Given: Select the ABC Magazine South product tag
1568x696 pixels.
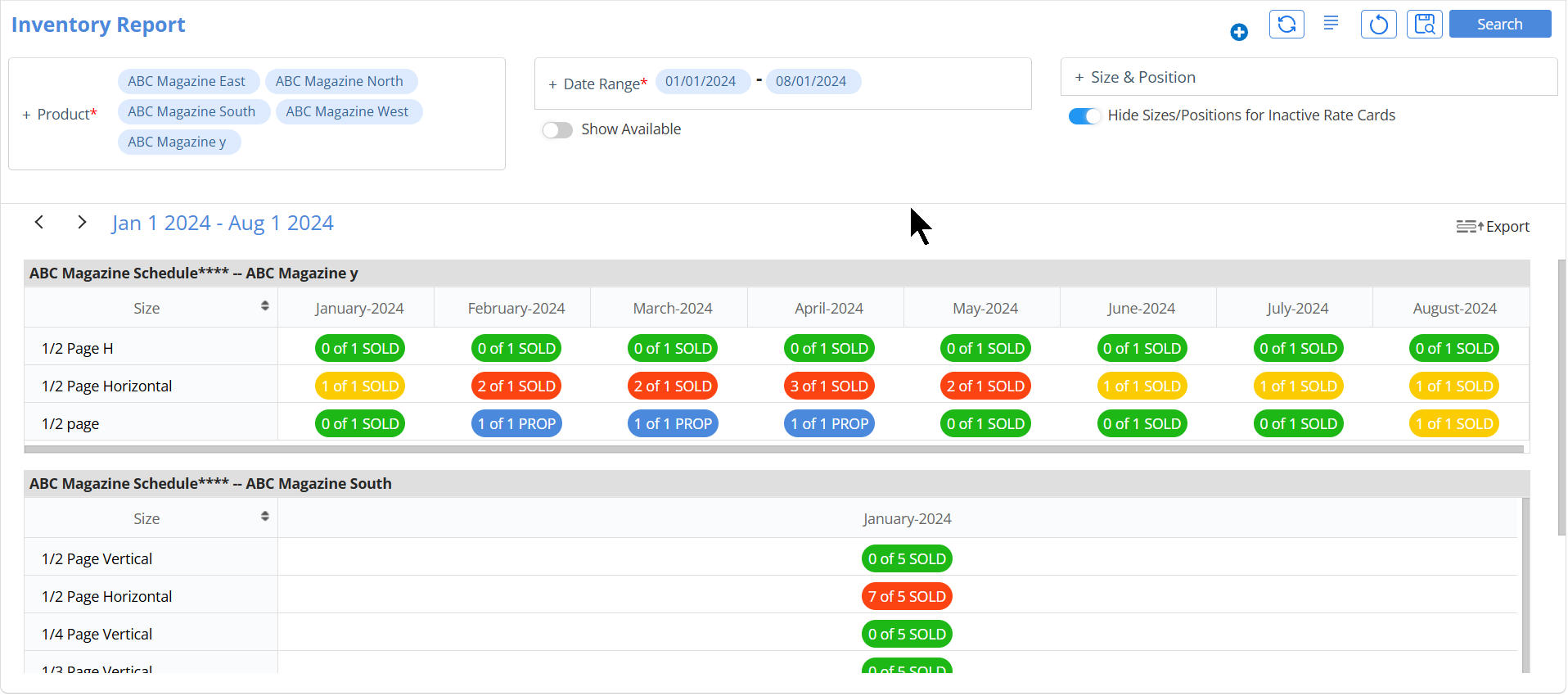Looking at the screenshot, I should coord(192,111).
